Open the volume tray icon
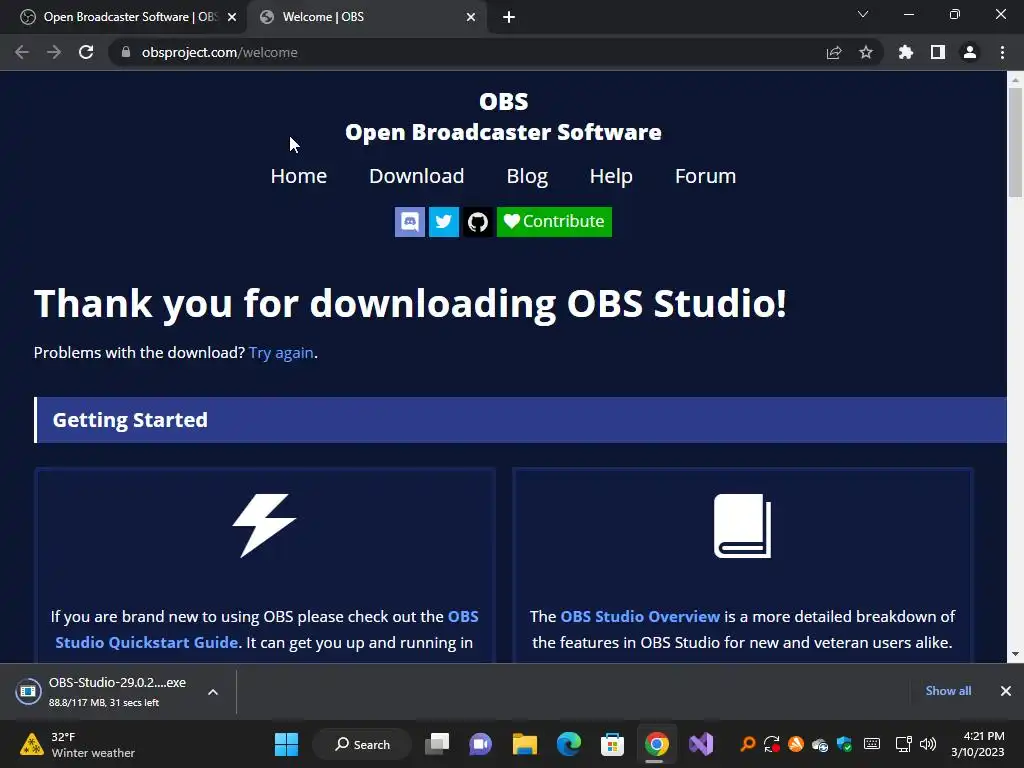 click(x=927, y=744)
